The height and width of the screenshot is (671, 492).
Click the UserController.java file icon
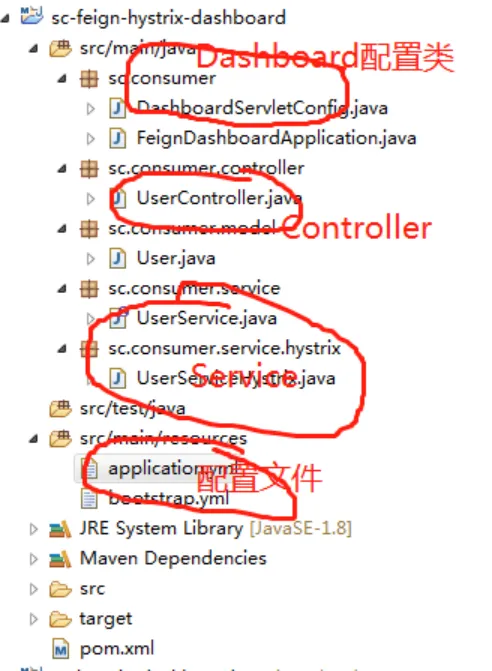[x=118, y=199]
